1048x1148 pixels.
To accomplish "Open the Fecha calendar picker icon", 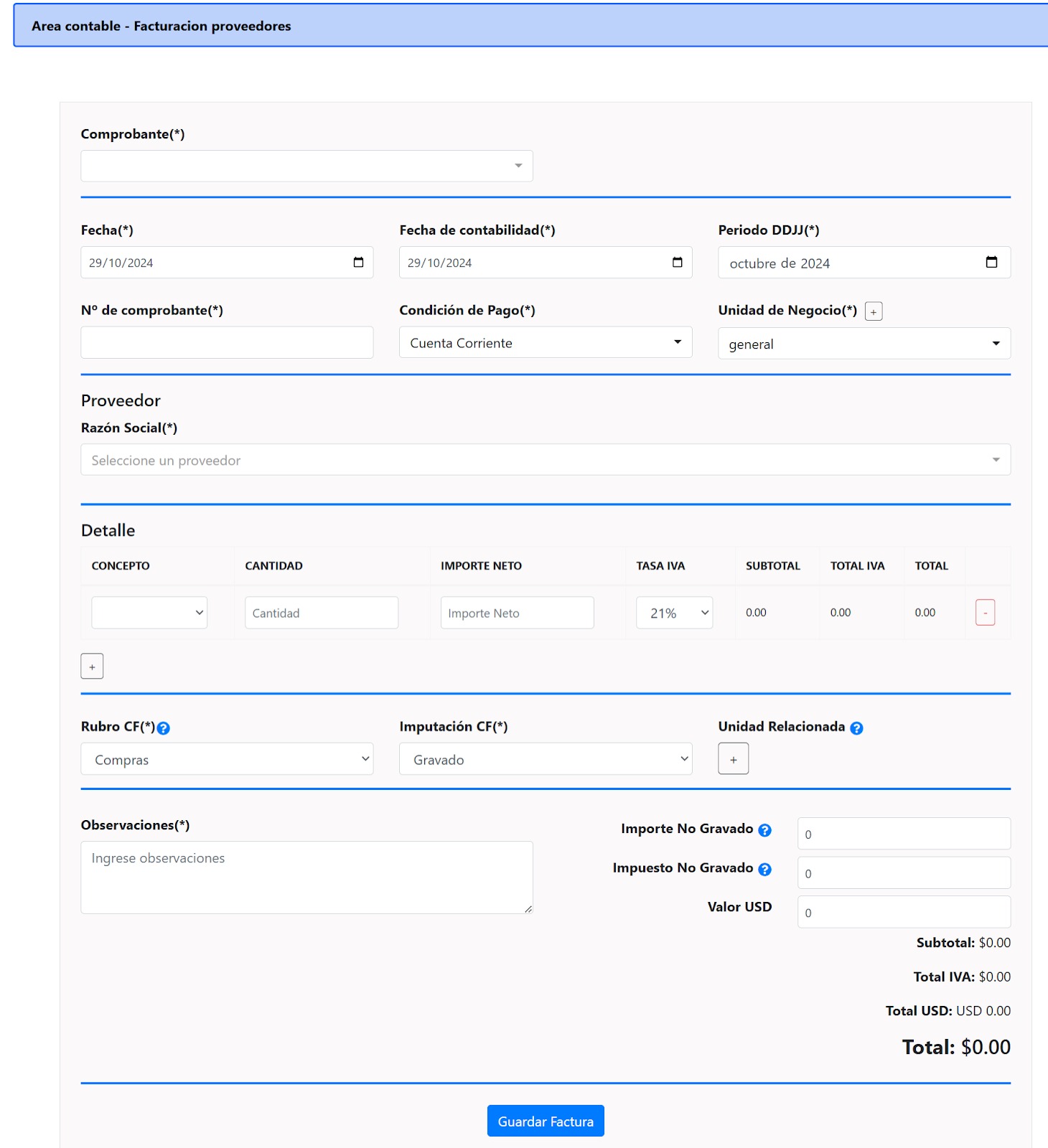I will click(358, 262).
